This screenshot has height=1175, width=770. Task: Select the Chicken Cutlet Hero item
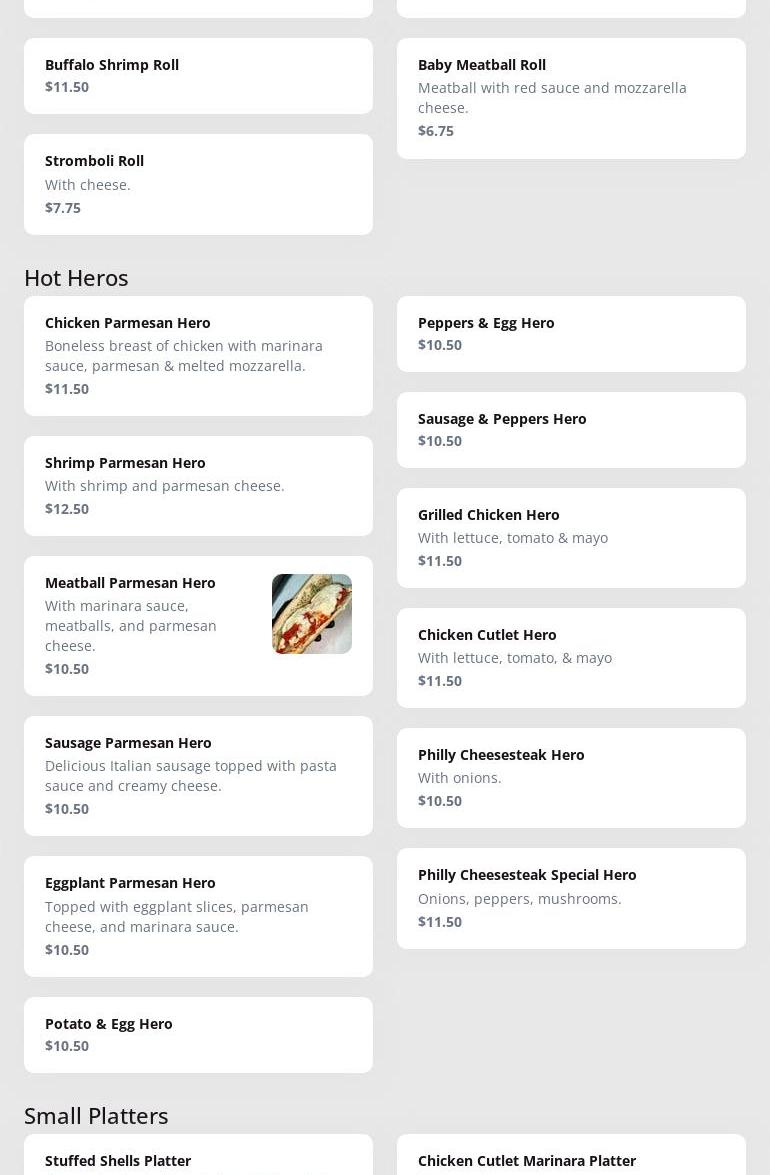point(571,657)
